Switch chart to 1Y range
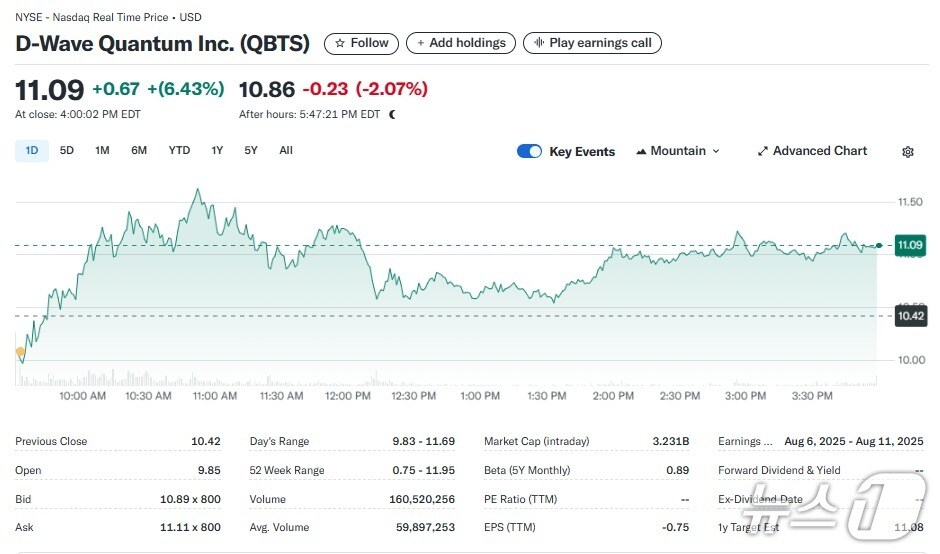Image resolution: width=940 pixels, height=554 pixels. pyautogui.click(x=217, y=150)
